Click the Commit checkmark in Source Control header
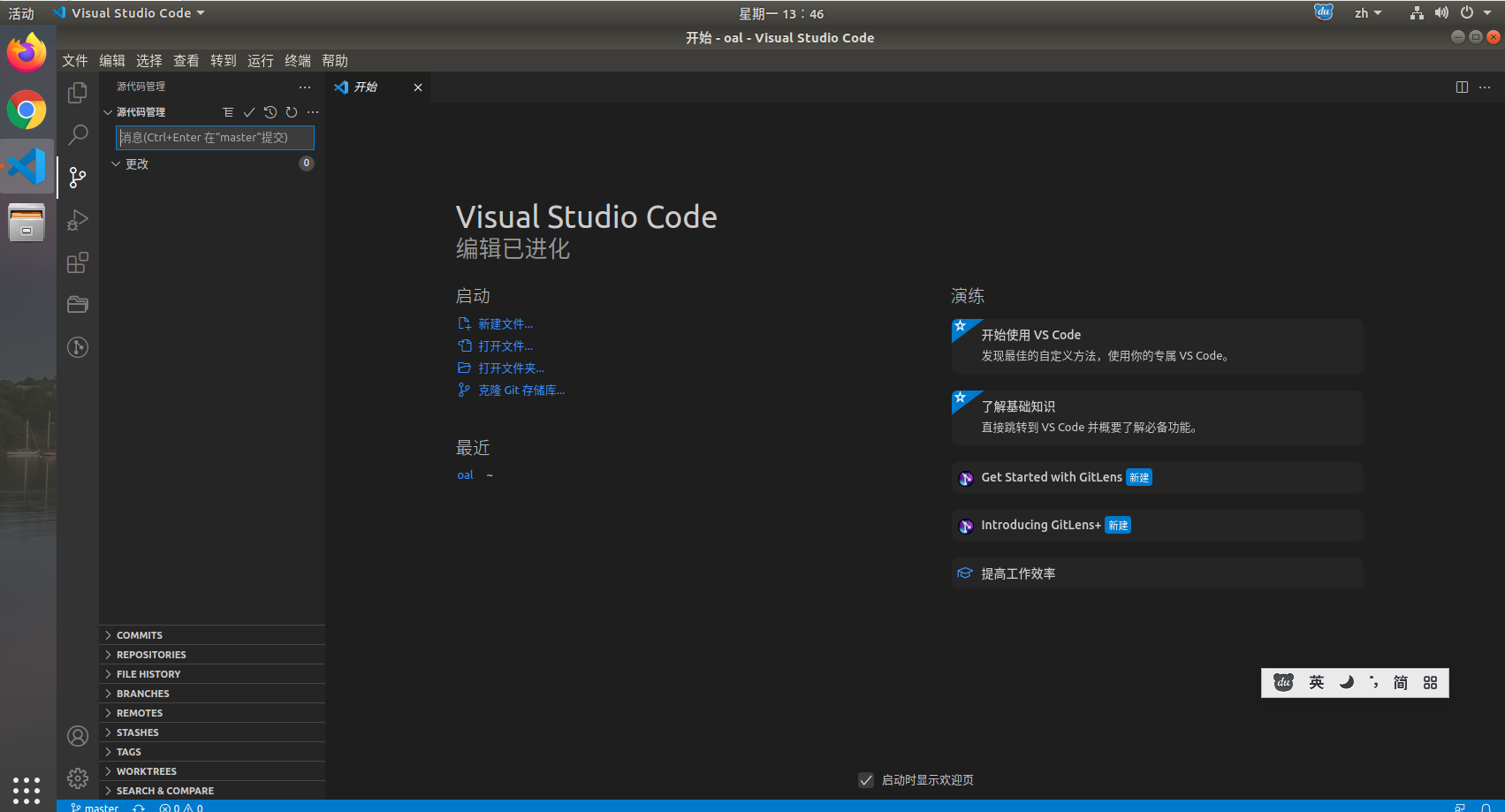This screenshot has width=1505, height=812. (248, 112)
